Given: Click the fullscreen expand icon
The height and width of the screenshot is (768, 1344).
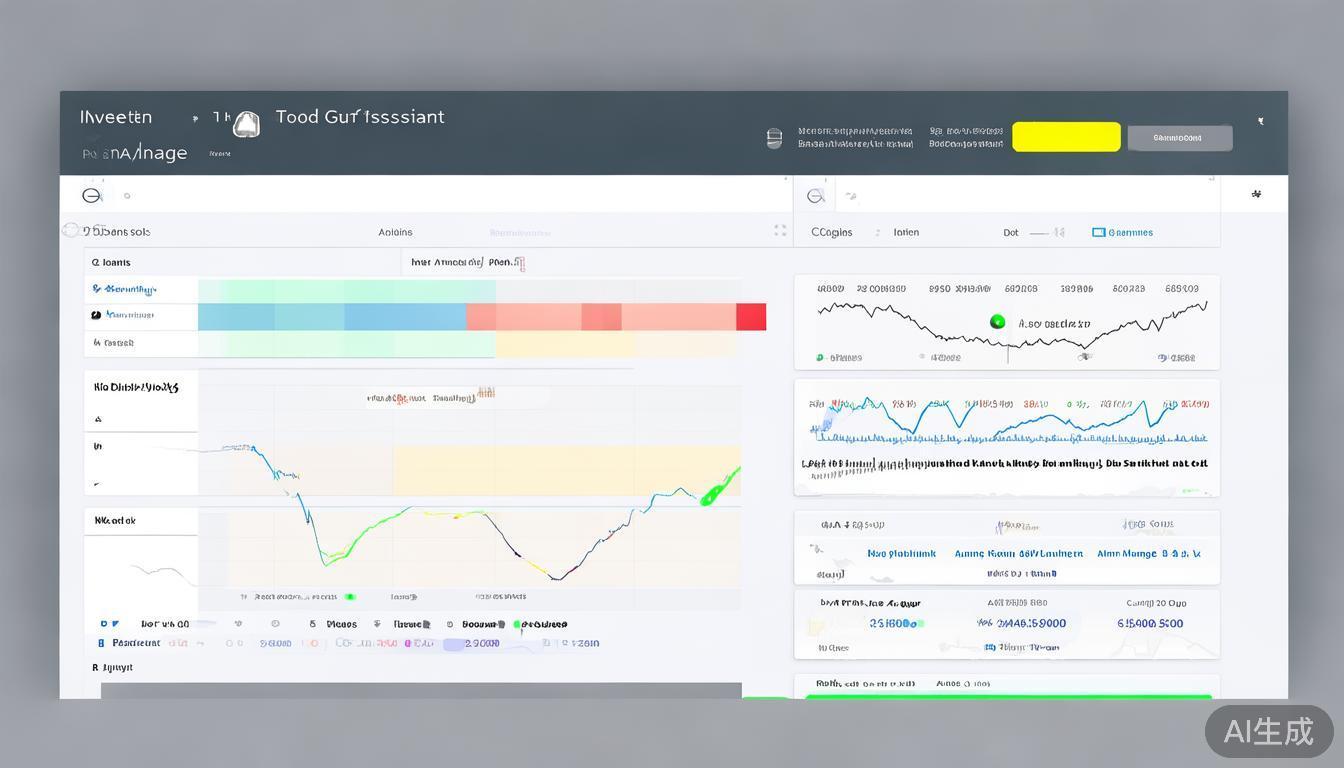Looking at the screenshot, I should point(780,231).
